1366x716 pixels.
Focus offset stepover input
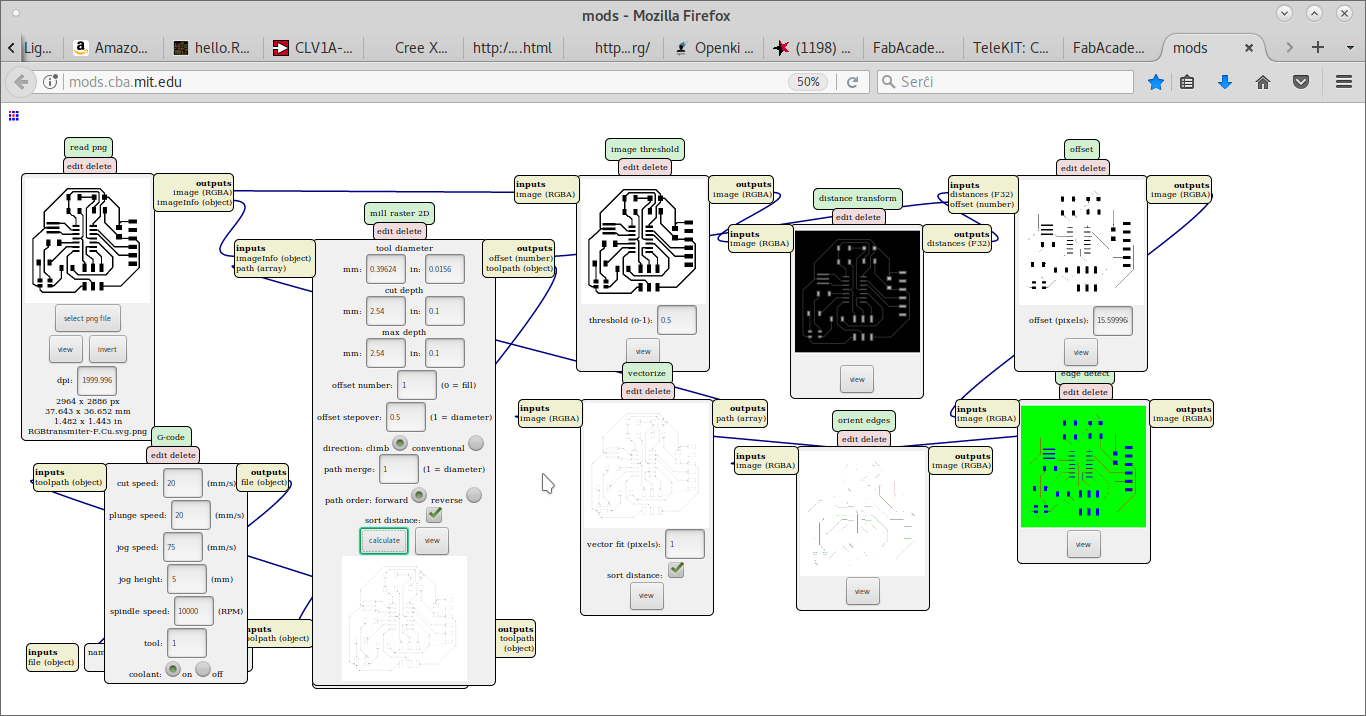coord(405,416)
